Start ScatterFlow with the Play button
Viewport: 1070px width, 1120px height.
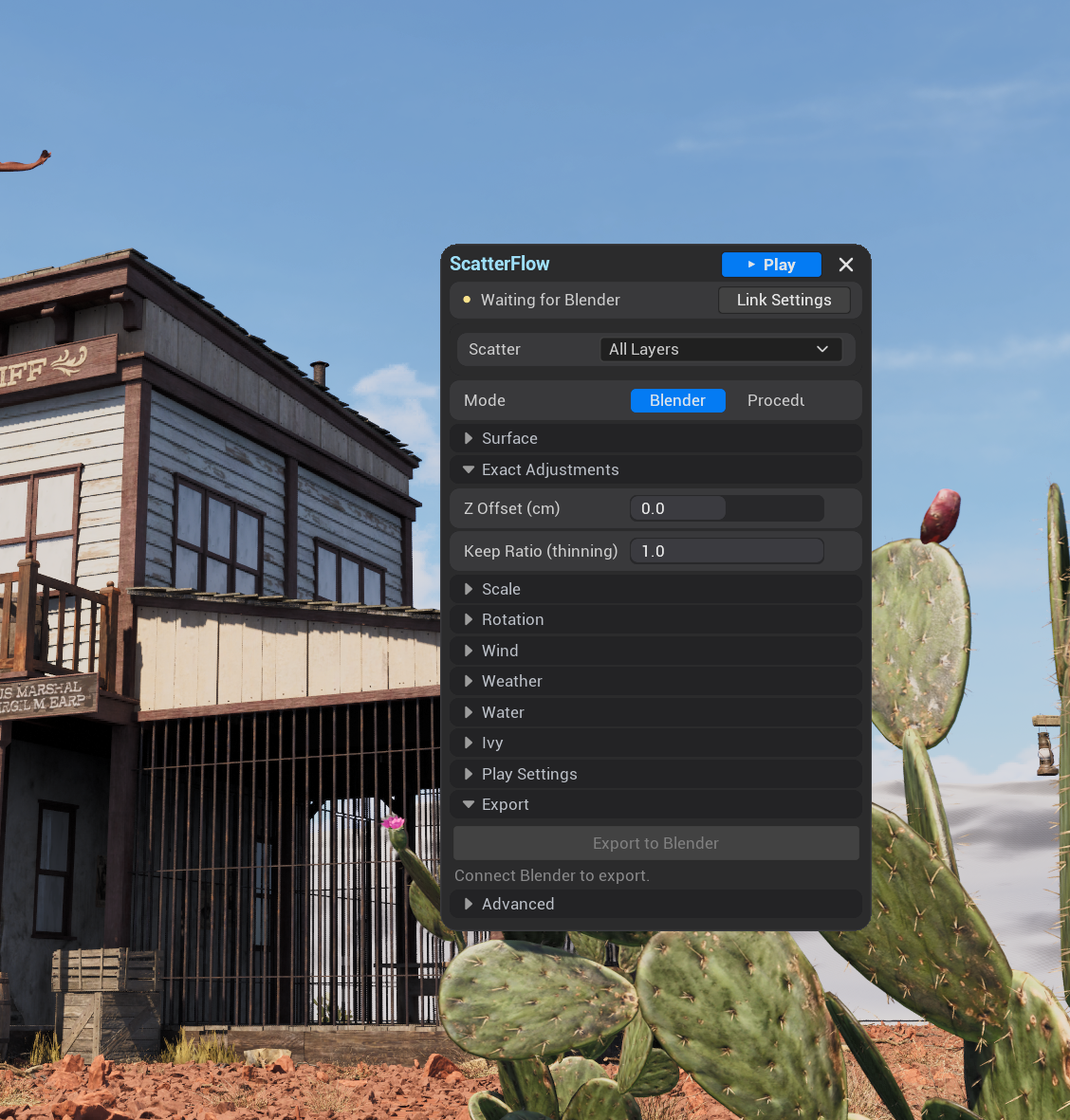pyautogui.click(x=771, y=265)
